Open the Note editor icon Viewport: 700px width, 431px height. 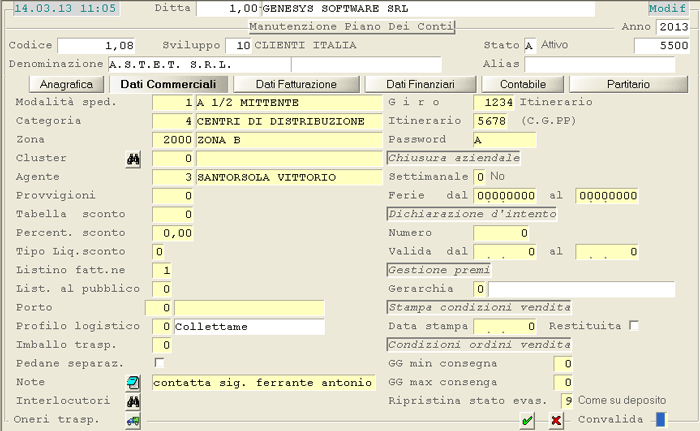click(132, 383)
